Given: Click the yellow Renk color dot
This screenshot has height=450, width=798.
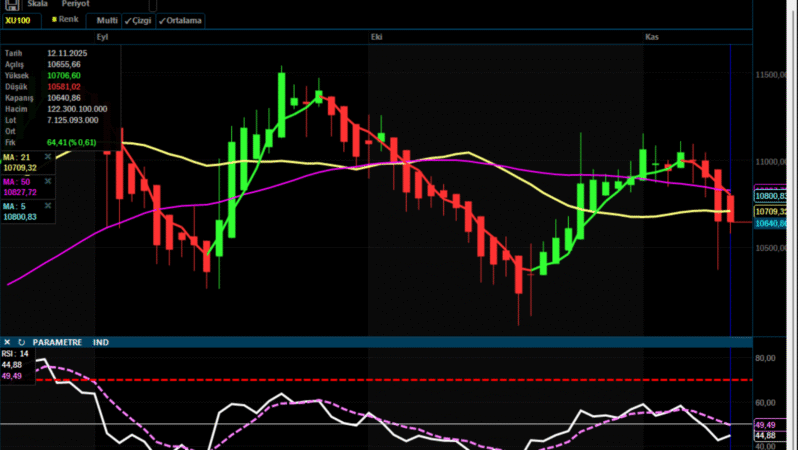Looking at the screenshot, I should tap(54, 19).
